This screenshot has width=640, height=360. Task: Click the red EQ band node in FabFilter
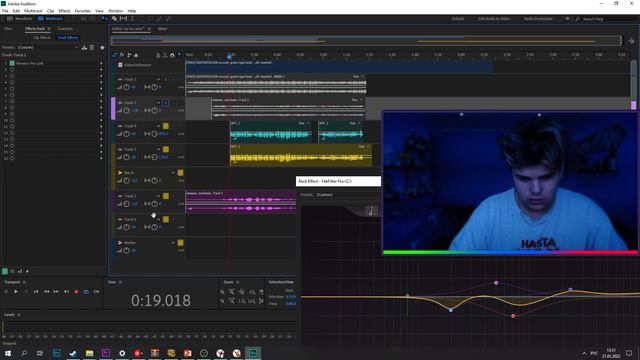pyautogui.click(x=513, y=316)
